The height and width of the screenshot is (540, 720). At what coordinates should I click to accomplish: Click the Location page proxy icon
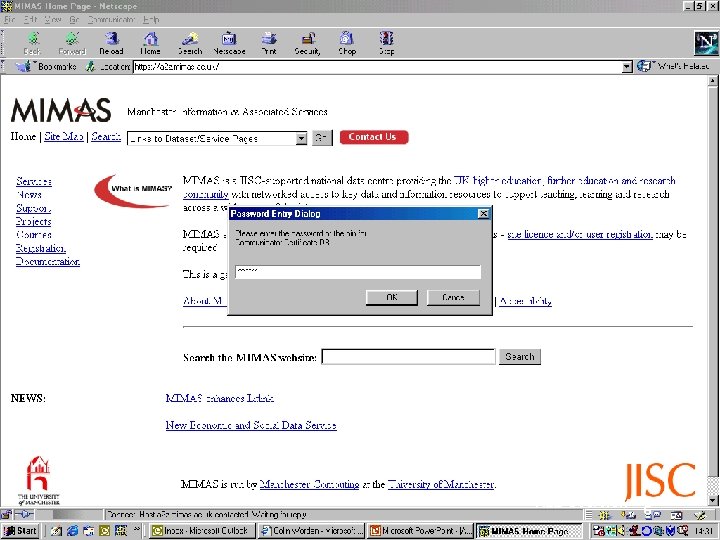(x=90, y=67)
